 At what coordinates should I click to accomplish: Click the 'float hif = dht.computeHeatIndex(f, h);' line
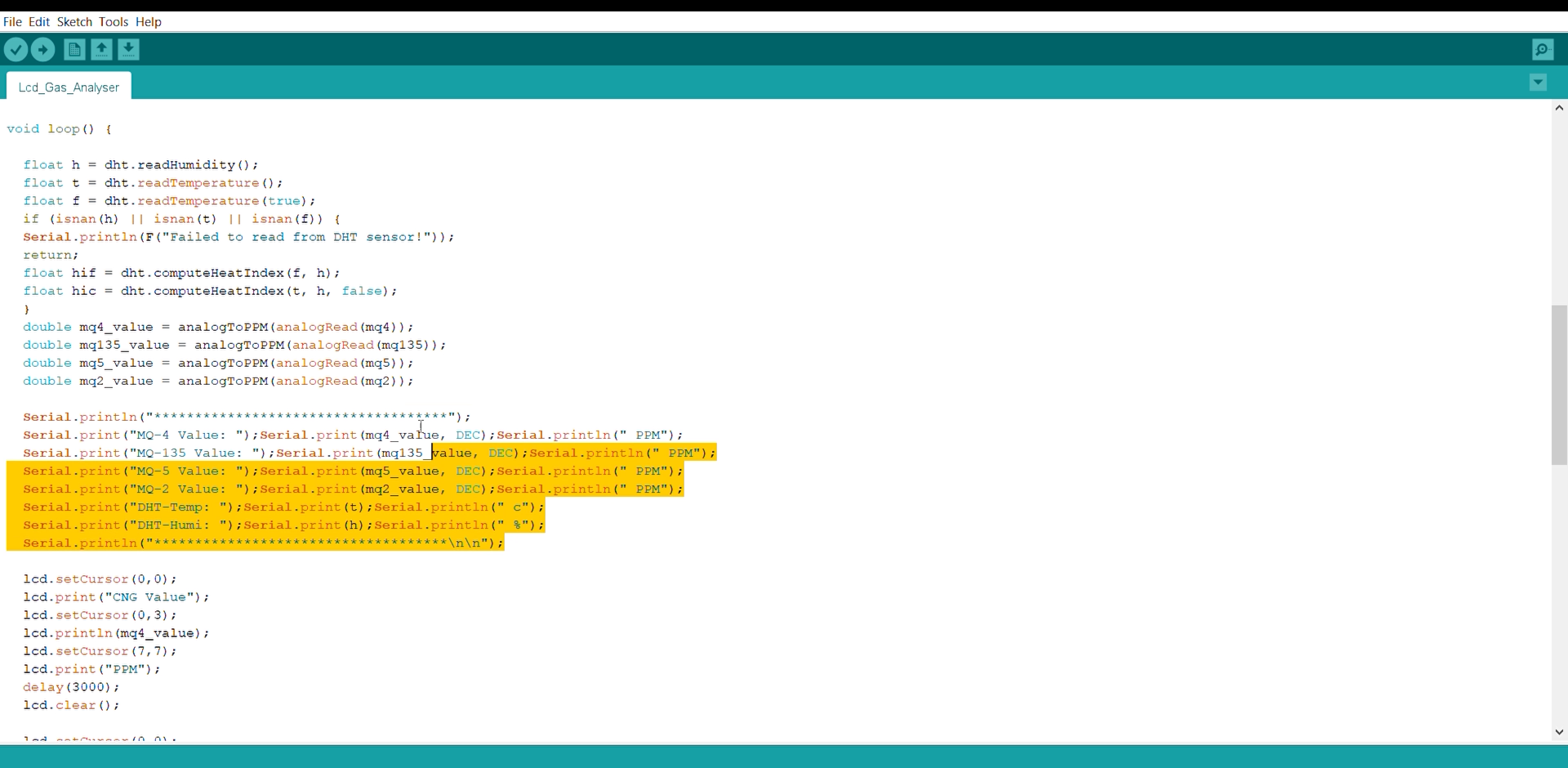coord(181,273)
